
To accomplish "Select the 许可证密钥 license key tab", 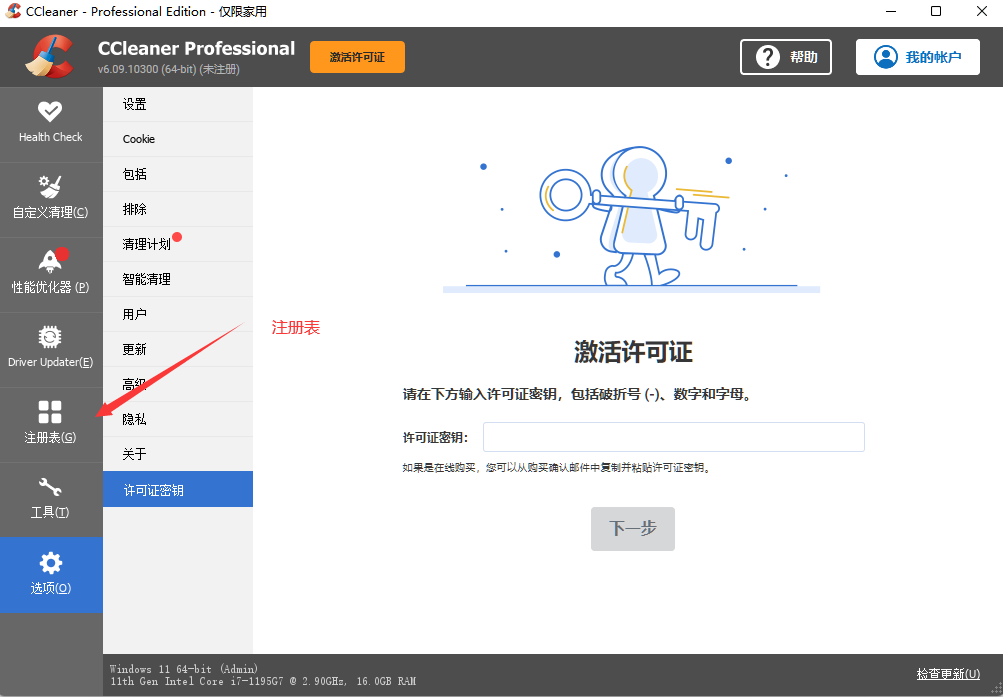I will click(178, 490).
